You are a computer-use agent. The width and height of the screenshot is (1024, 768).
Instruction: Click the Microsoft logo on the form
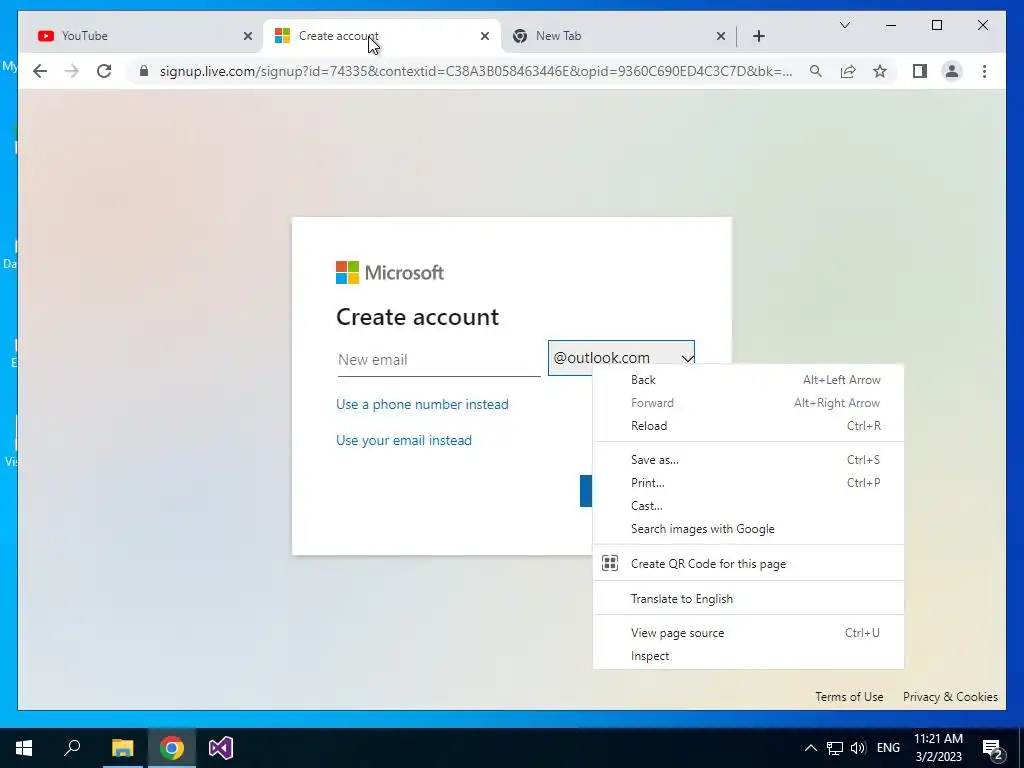[x=390, y=272]
